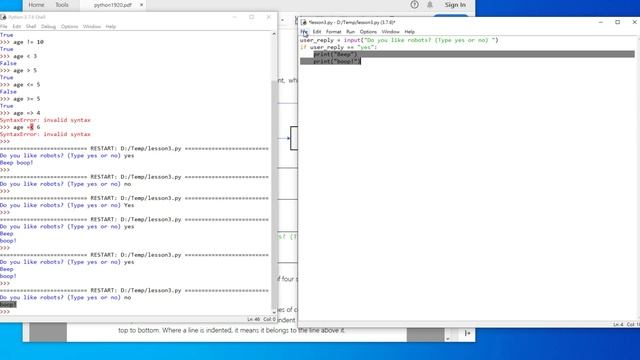This screenshot has width=640, height=360.
Task: Click the last empty shell prompt
Action: click(x=5, y=312)
